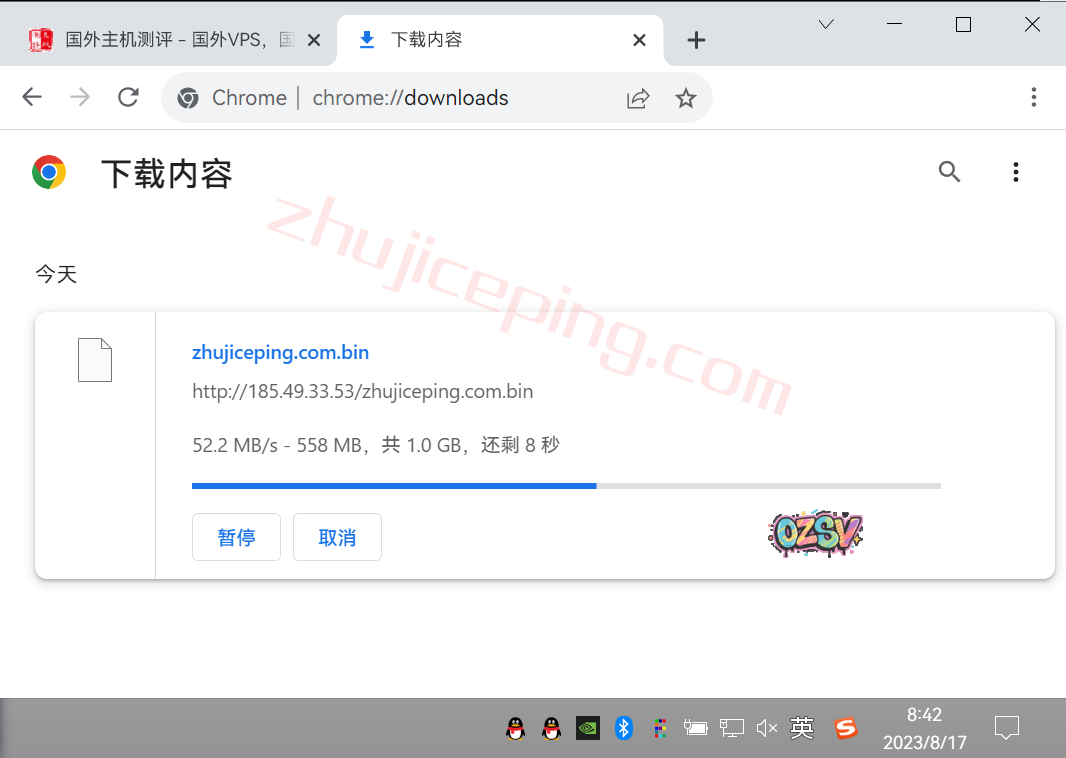Open the downloads page more actions menu
The image size is (1066, 758).
click(x=1015, y=172)
